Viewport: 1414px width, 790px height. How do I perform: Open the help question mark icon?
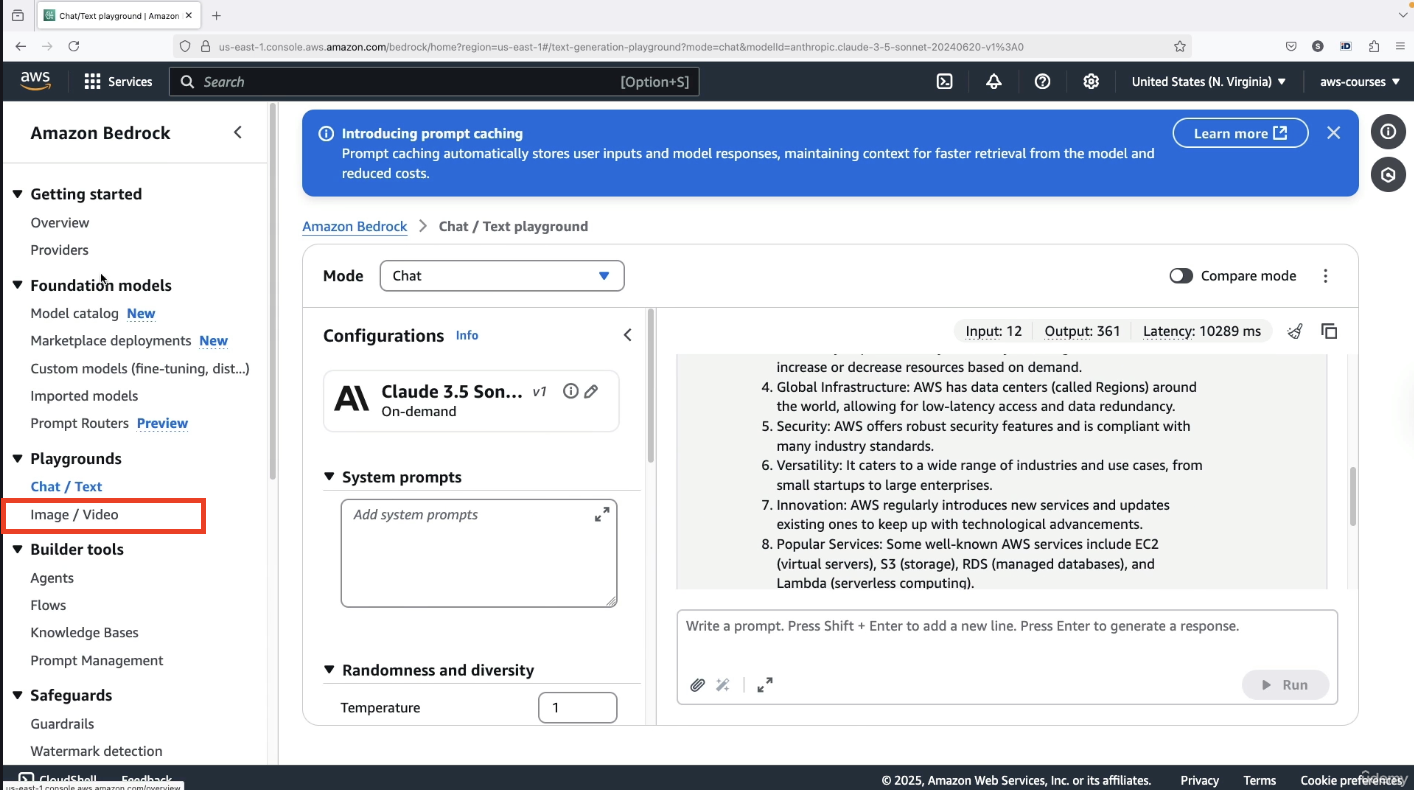[1042, 82]
